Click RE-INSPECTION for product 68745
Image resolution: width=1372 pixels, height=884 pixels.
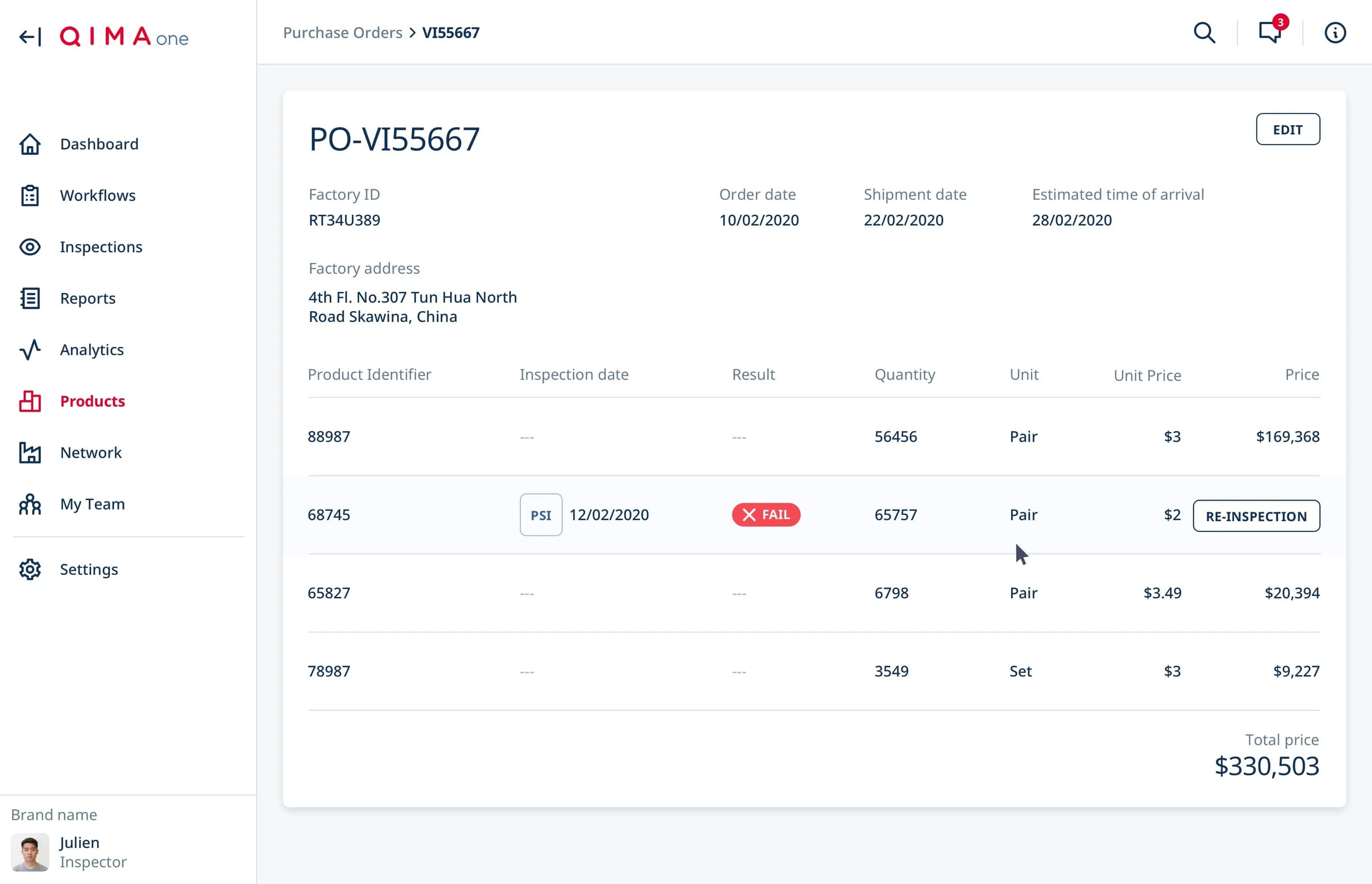pos(1255,516)
